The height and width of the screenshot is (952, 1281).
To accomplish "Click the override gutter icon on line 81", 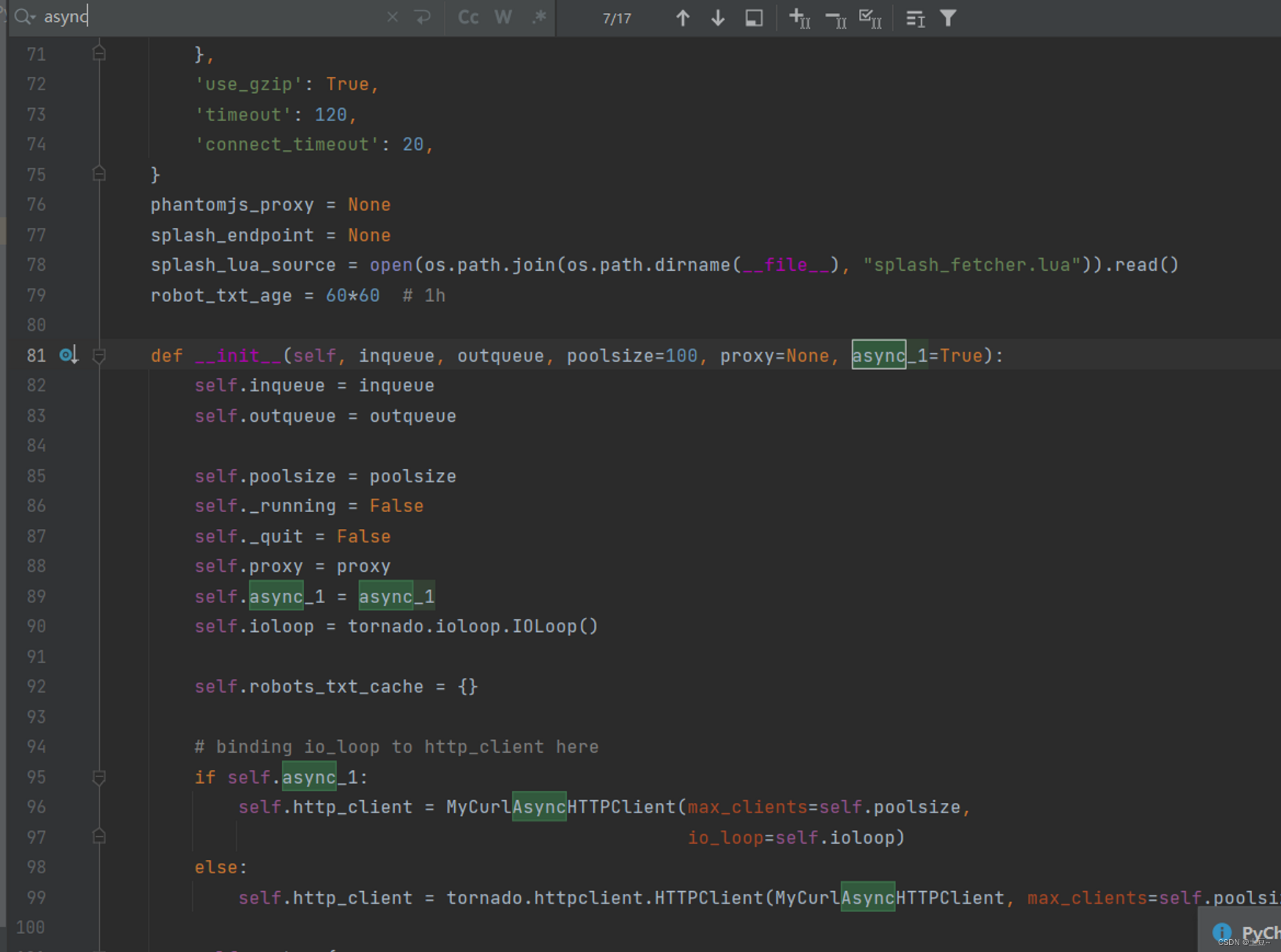I will [68, 355].
